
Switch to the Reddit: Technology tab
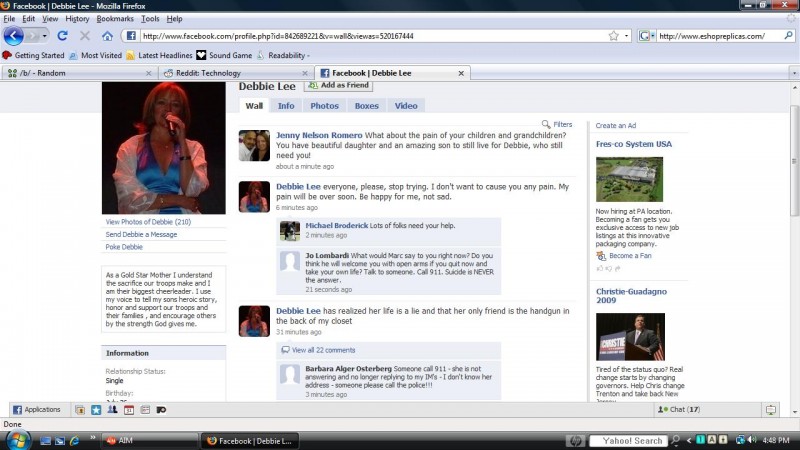click(235, 73)
